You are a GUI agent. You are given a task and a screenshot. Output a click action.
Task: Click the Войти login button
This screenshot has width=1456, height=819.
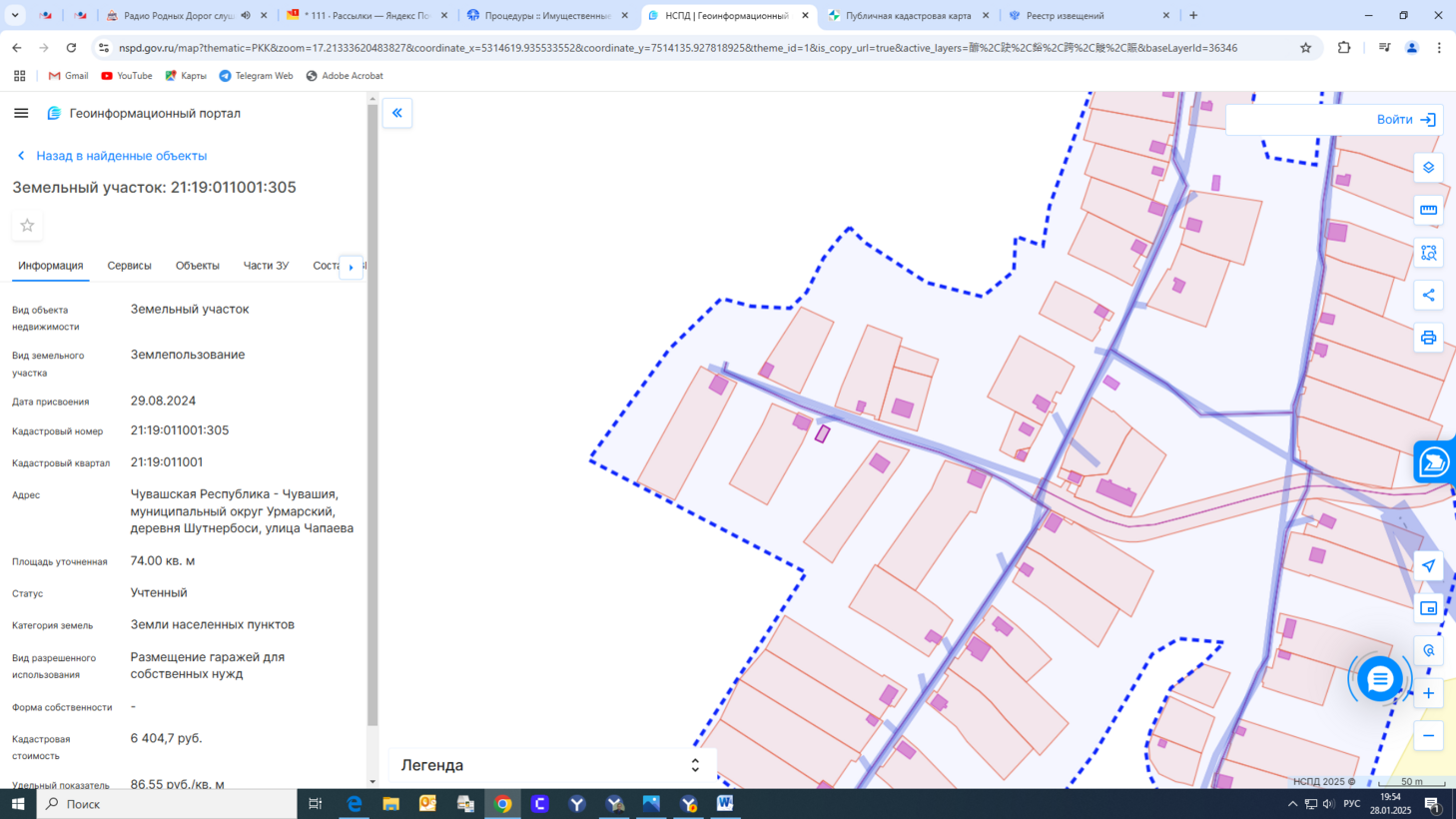(1405, 120)
